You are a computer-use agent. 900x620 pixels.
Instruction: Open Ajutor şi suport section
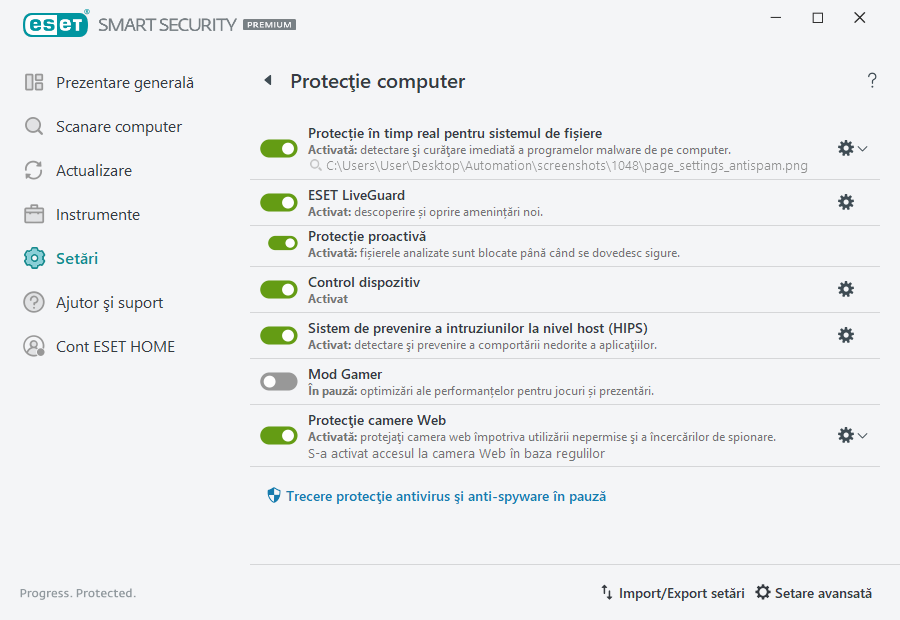[x=33, y=302]
